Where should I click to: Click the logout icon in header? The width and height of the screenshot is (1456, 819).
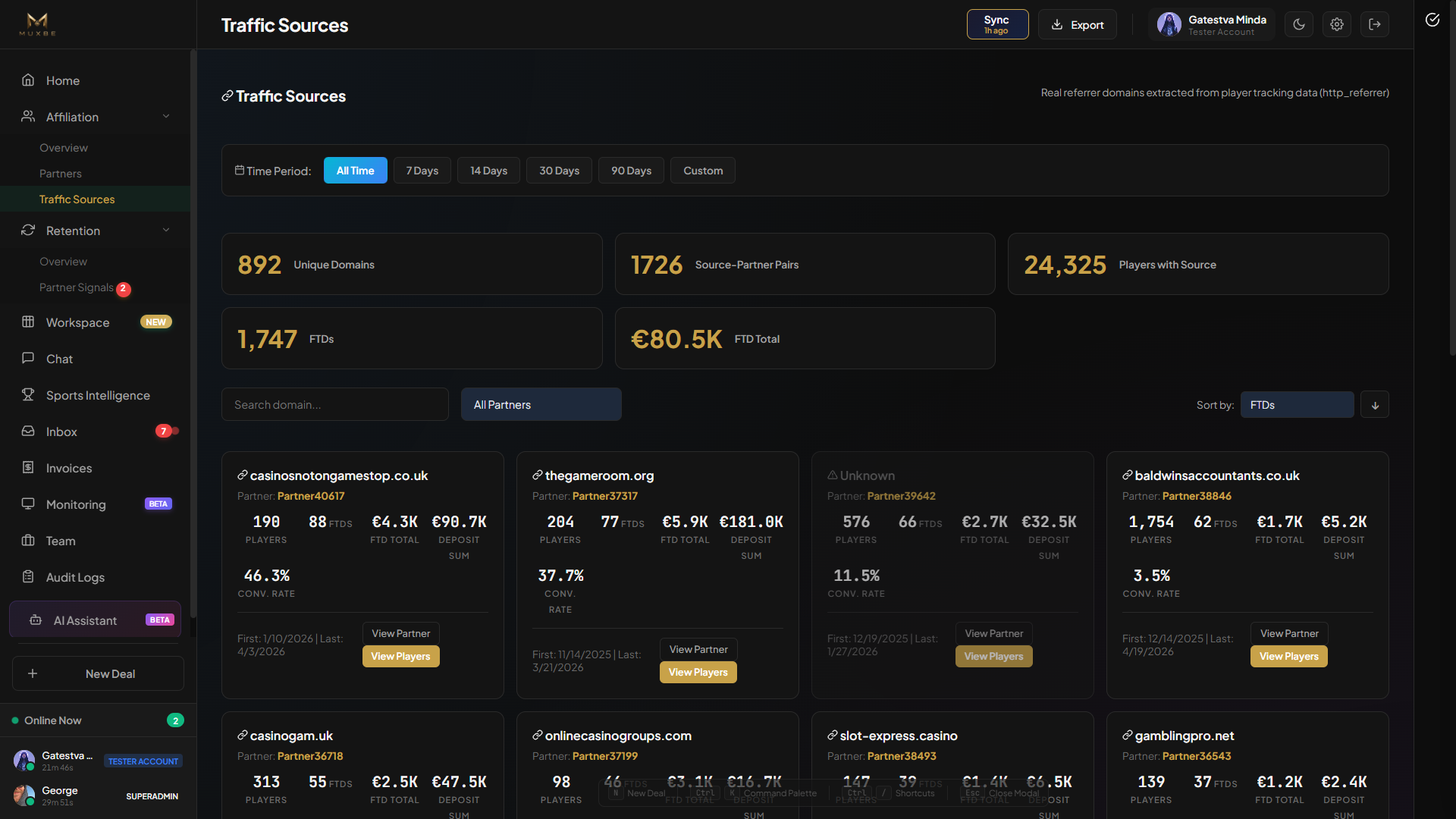1375,24
